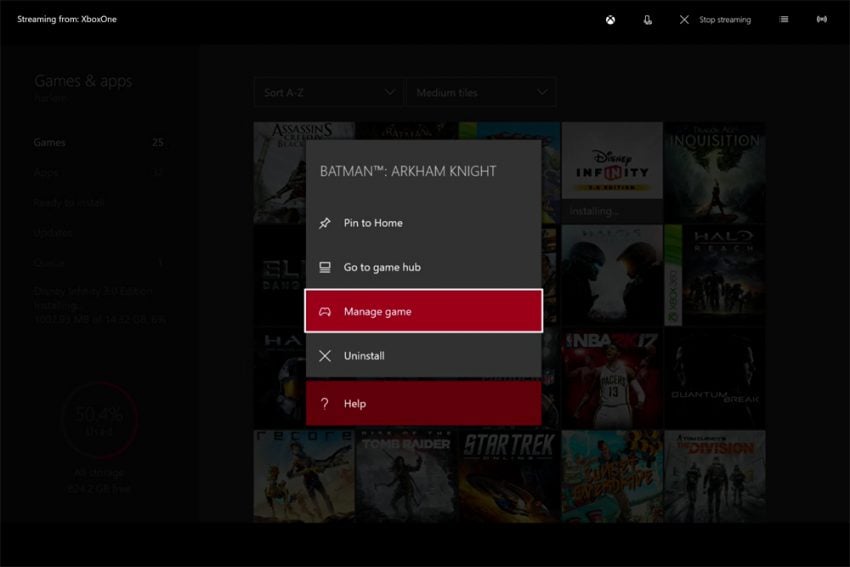Screen dimensions: 850x567
Task: Click the ReCore game tile
Action: [304, 476]
